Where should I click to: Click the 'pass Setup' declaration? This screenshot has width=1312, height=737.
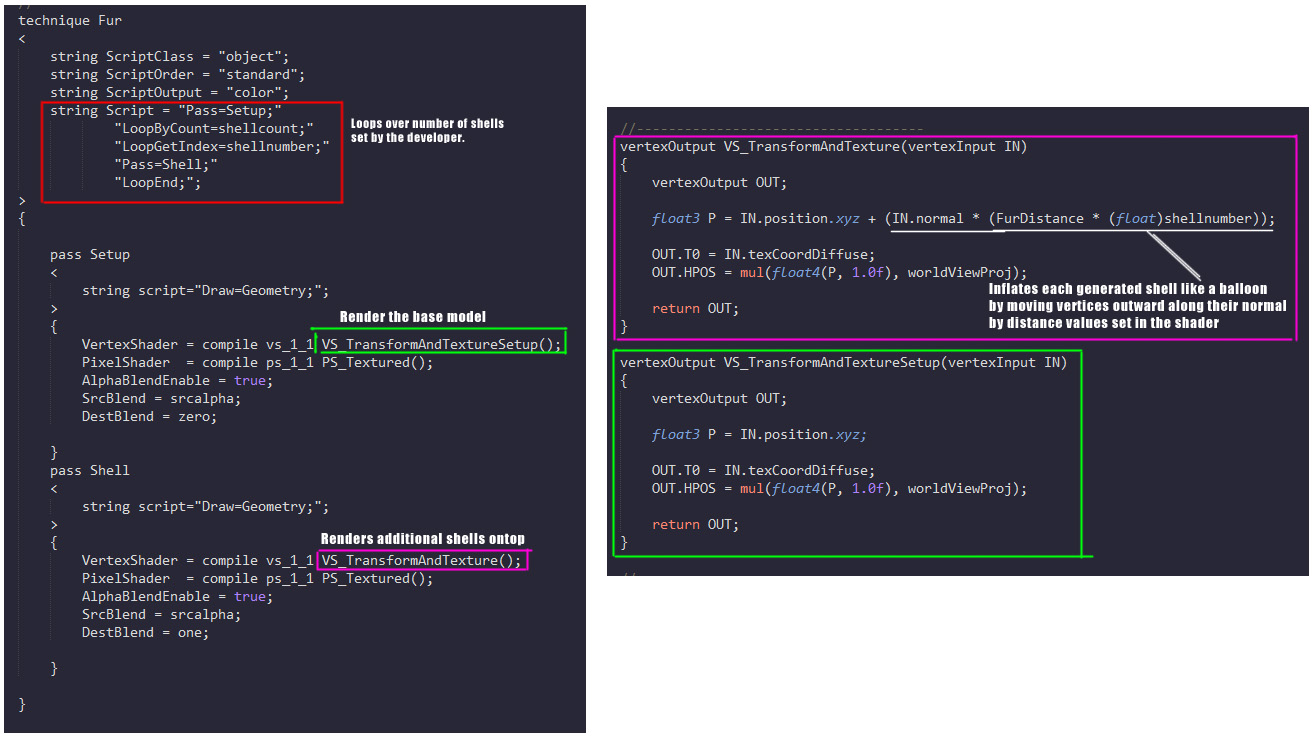click(x=90, y=254)
